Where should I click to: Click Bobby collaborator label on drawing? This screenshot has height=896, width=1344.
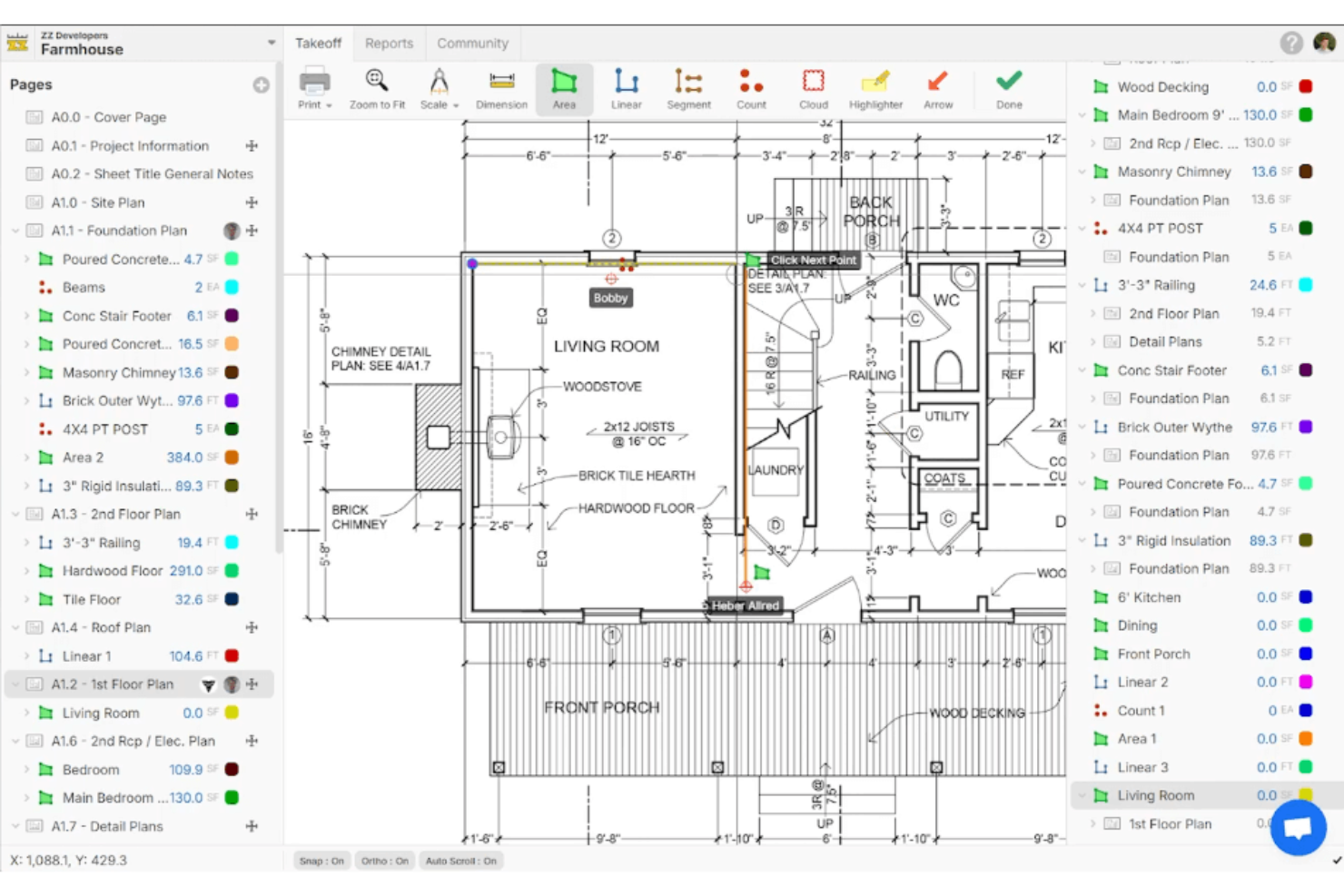click(x=610, y=298)
